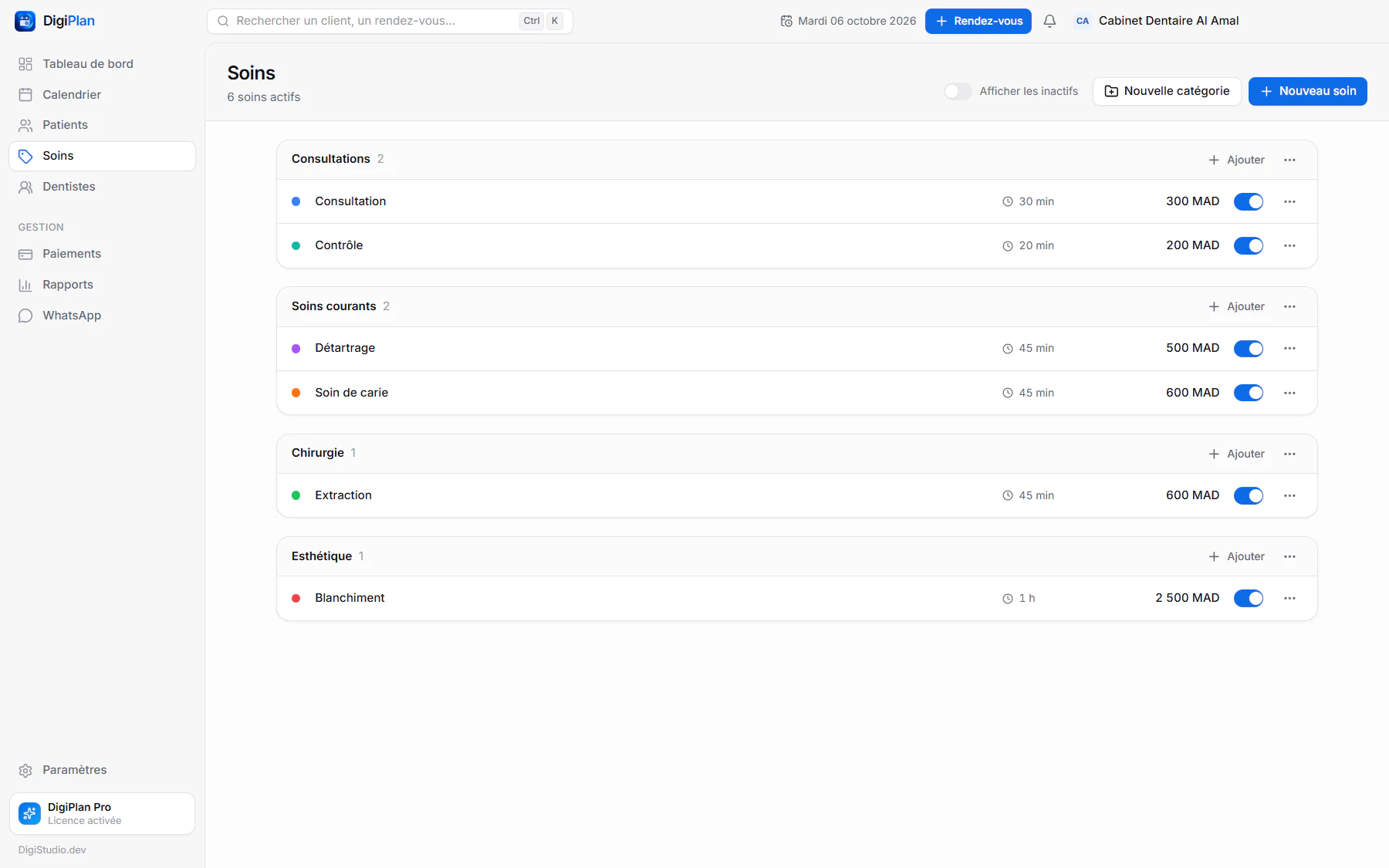
Task: Click the DigiPlan logo icon
Action: pos(25,22)
